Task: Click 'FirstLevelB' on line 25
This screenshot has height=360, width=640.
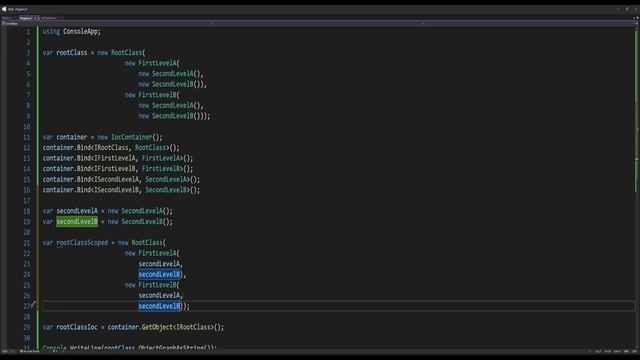Action: pos(158,285)
